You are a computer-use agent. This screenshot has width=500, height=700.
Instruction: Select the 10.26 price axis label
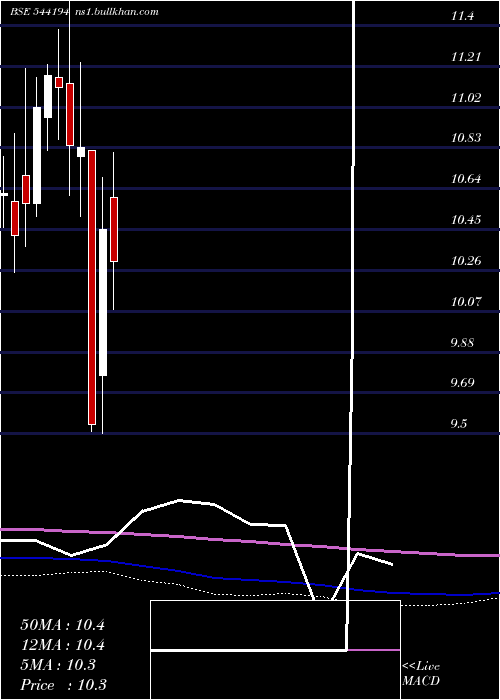click(x=466, y=261)
